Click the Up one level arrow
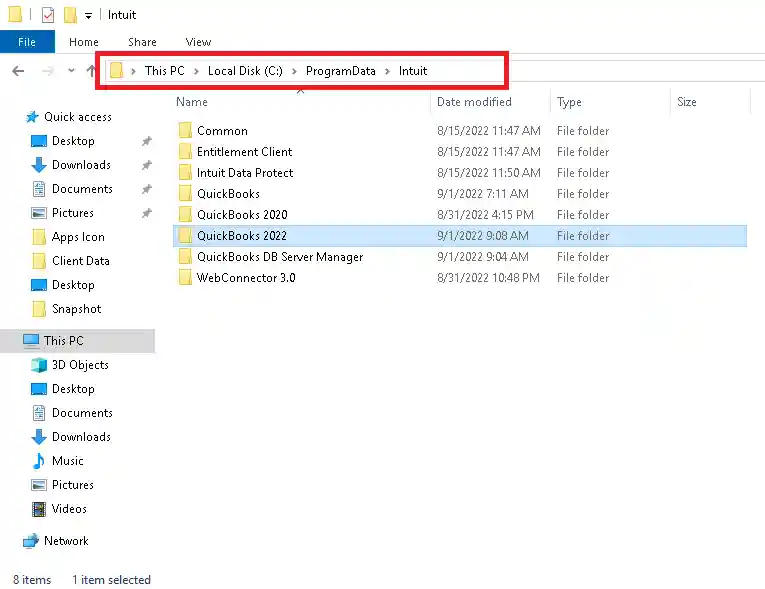This screenshot has width=765, height=589. (x=91, y=71)
